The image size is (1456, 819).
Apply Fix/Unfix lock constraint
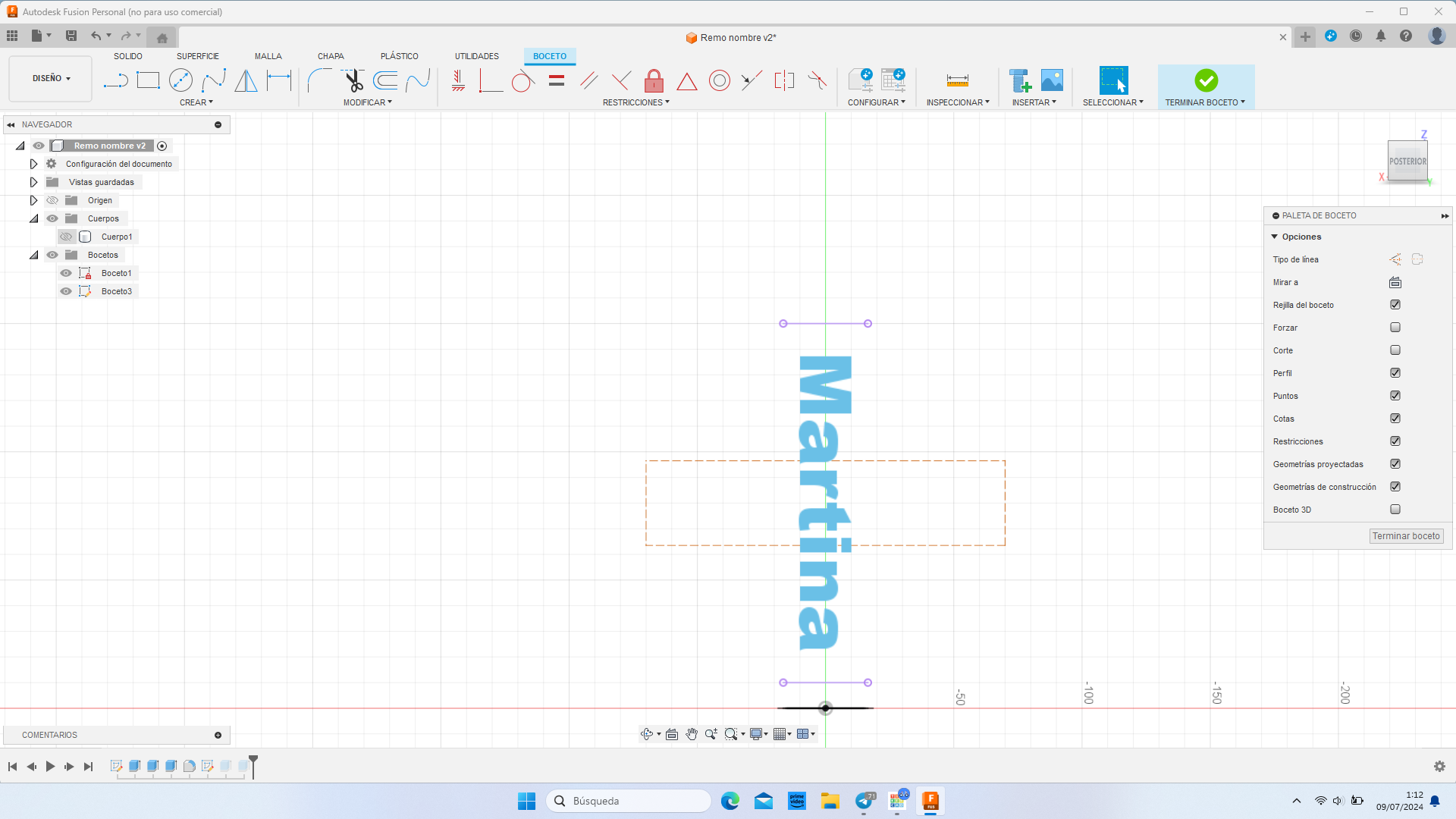654,80
